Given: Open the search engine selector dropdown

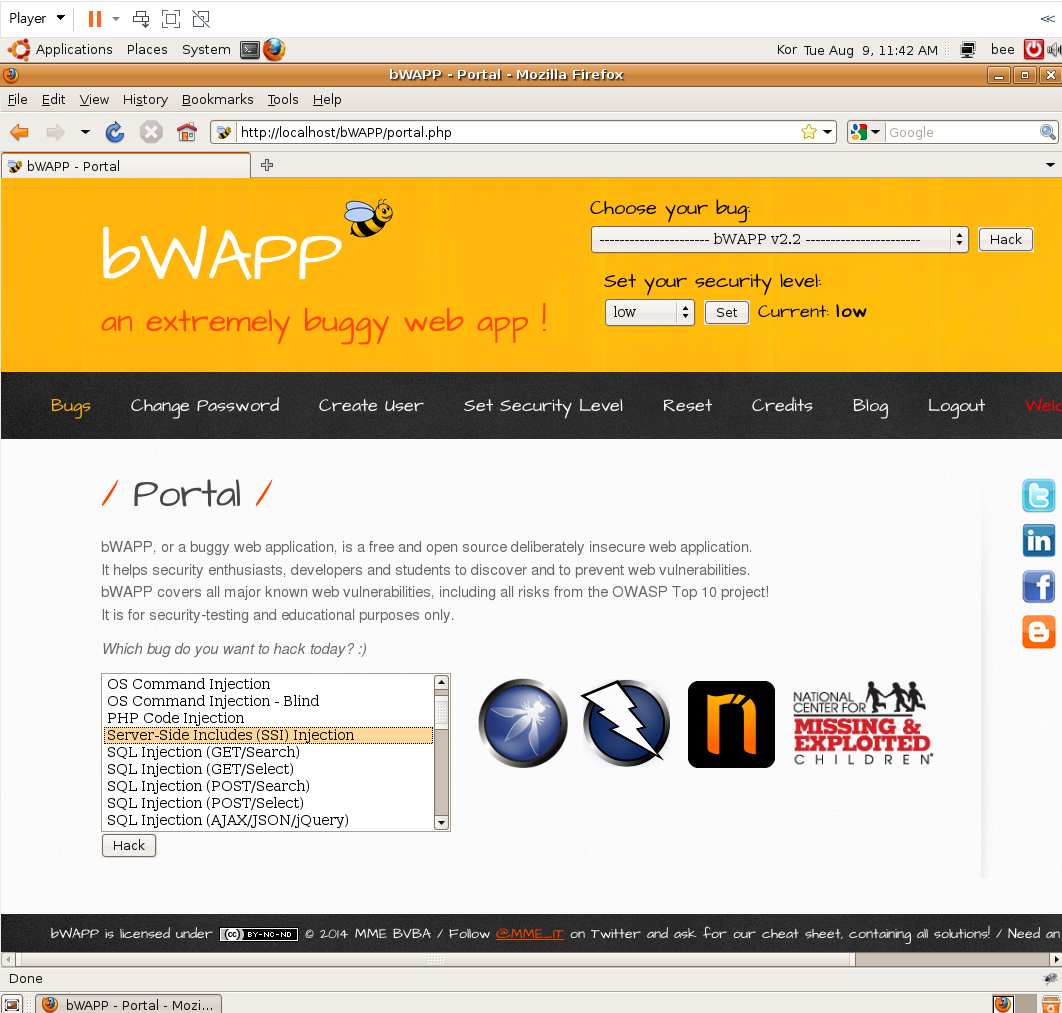Looking at the screenshot, I should pyautogui.click(x=866, y=132).
